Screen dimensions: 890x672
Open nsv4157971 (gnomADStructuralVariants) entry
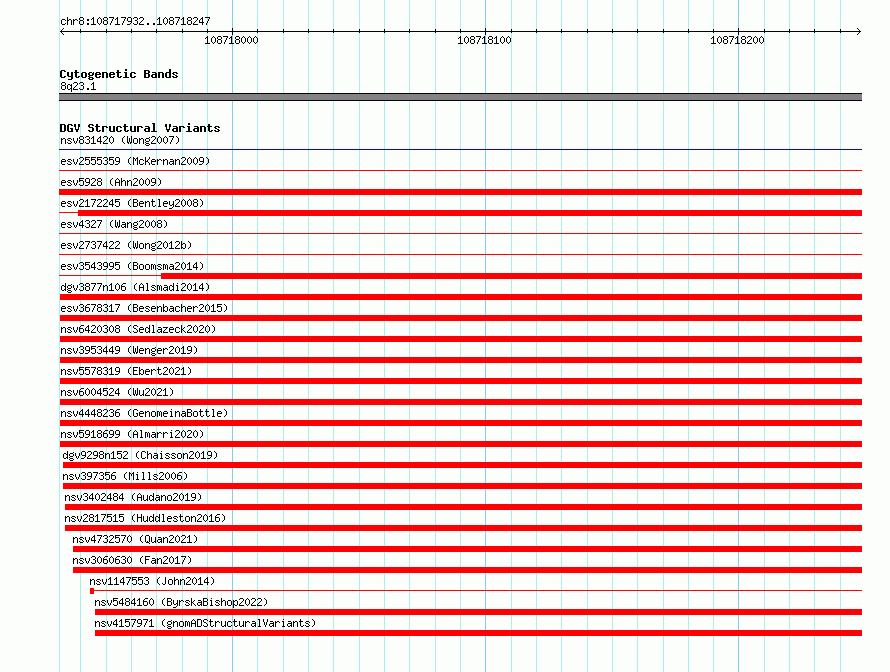coord(205,623)
